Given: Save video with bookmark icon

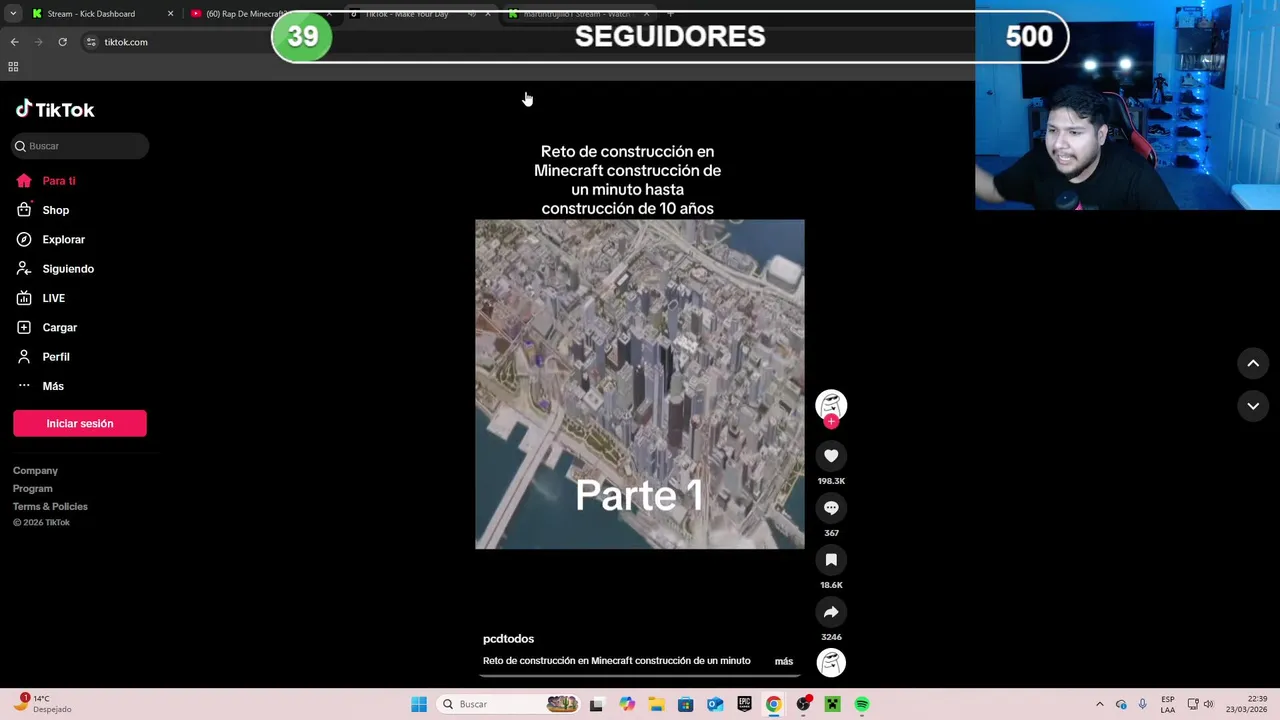Looking at the screenshot, I should (831, 560).
